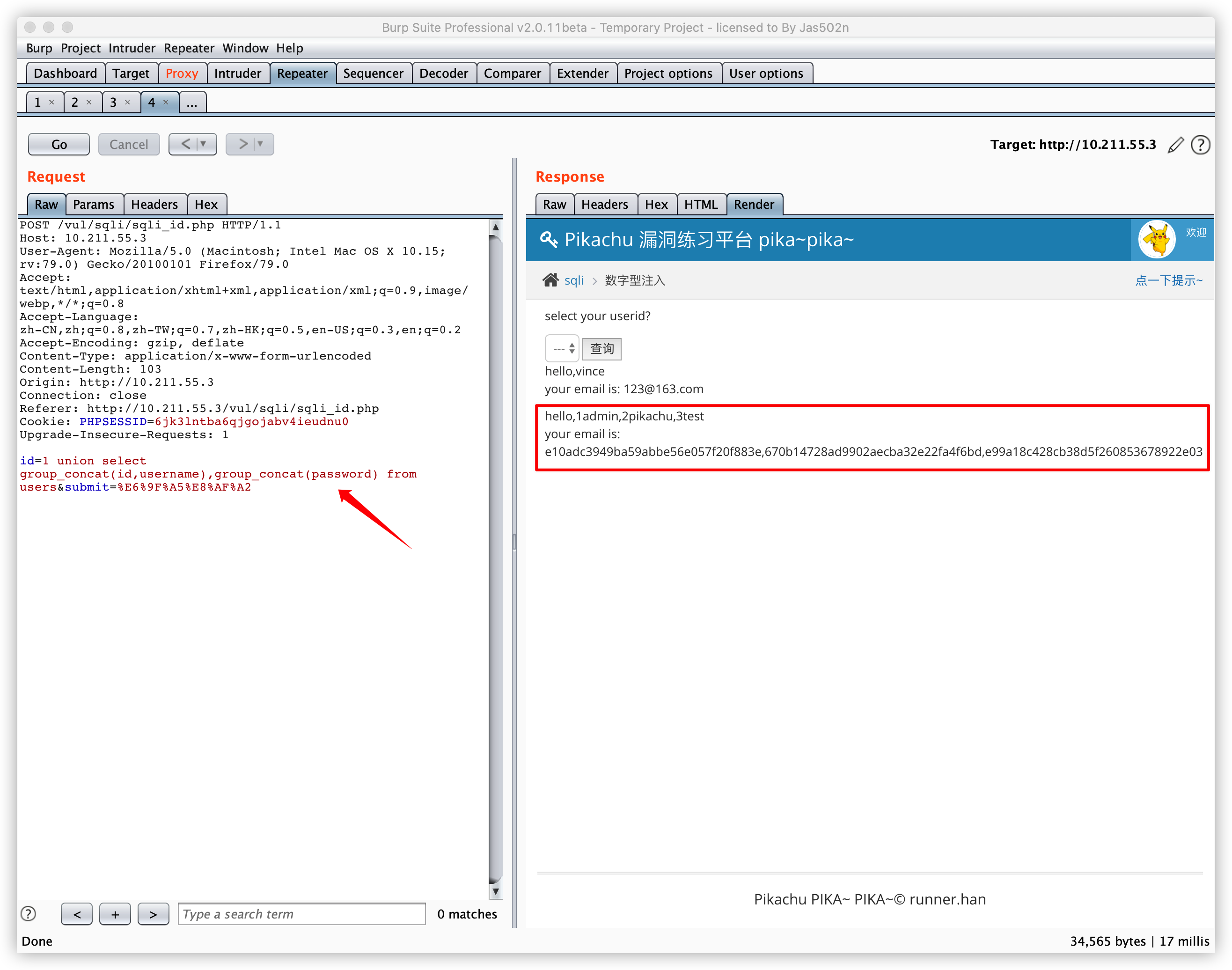
Task: Click the Pikachu avatar image
Action: [x=1157, y=239]
